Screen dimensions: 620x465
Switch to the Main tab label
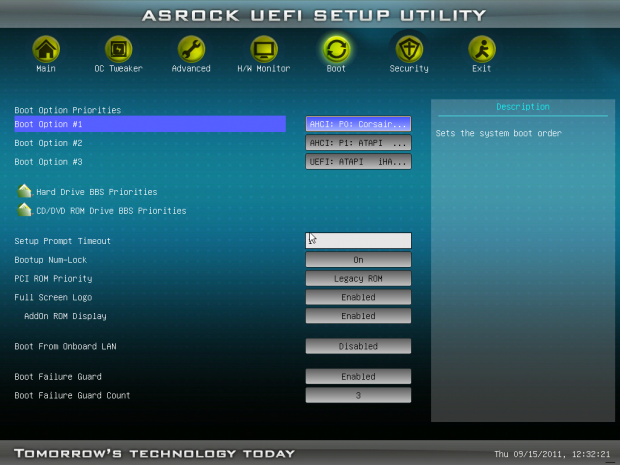[x=46, y=69]
